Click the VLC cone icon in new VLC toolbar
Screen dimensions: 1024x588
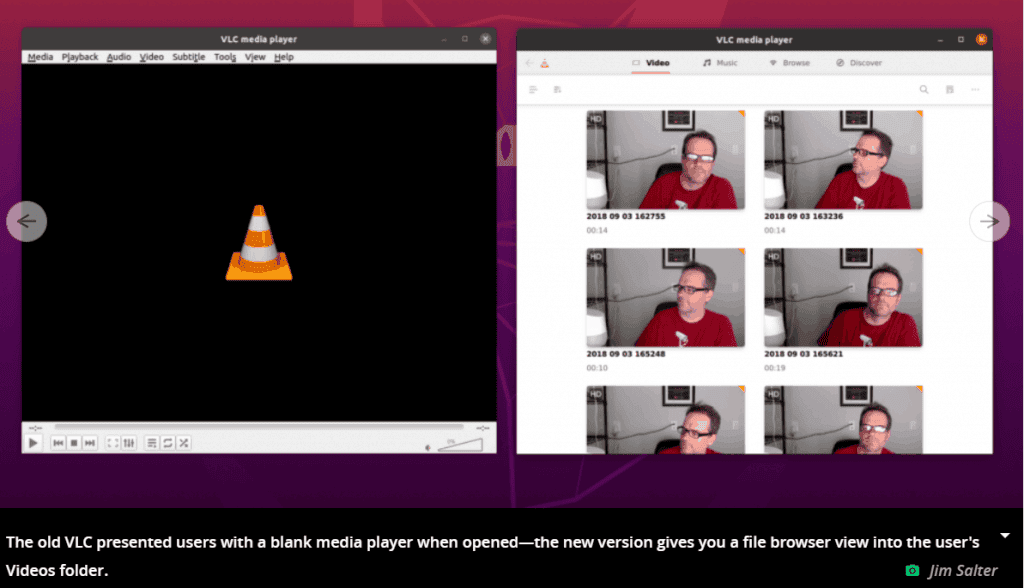point(545,63)
